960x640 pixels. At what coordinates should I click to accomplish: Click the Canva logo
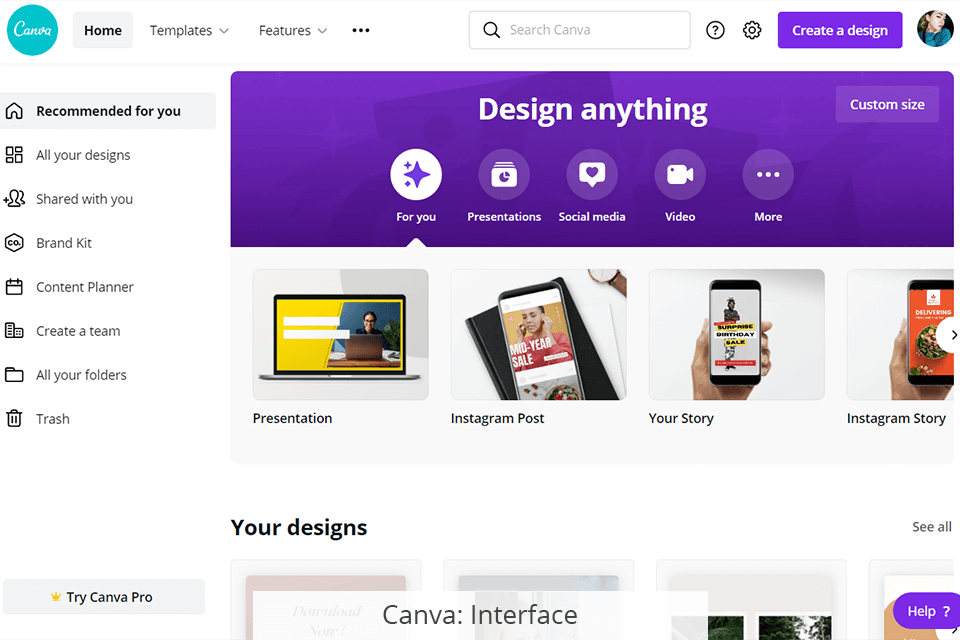click(x=32, y=30)
